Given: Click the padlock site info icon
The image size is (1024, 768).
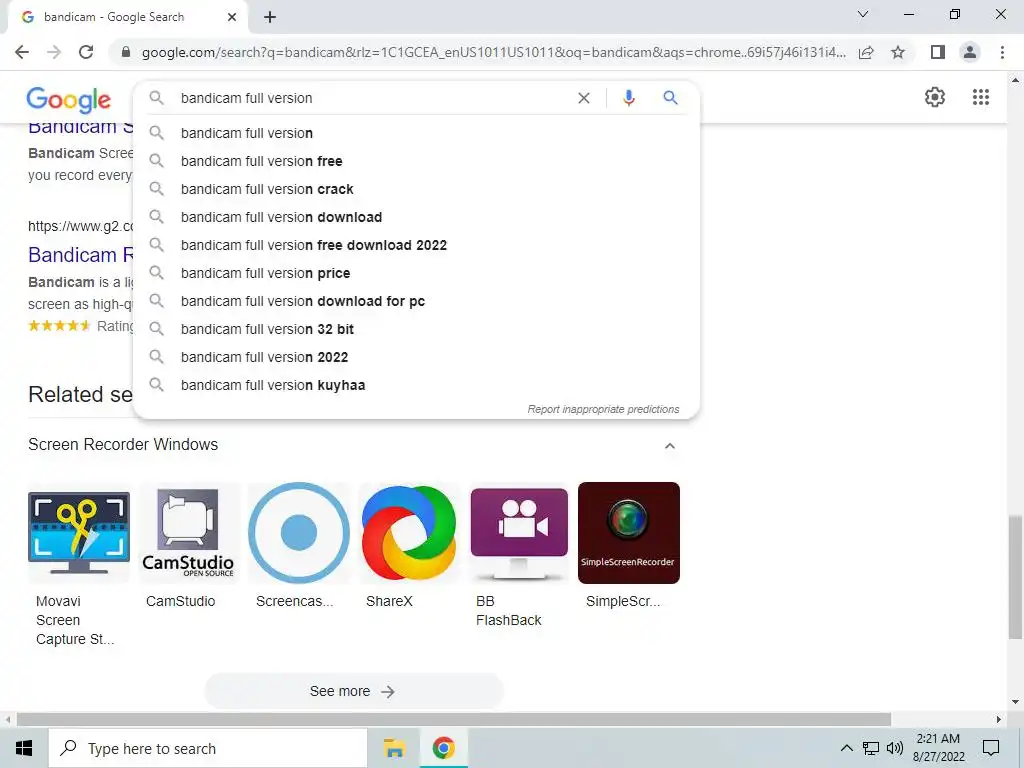Looking at the screenshot, I should click(125, 52).
